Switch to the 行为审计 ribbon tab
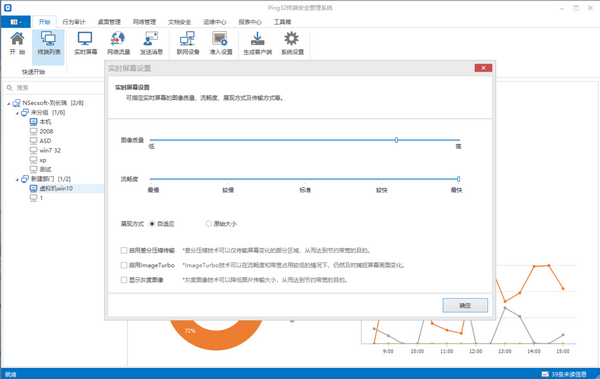 (74, 22)
